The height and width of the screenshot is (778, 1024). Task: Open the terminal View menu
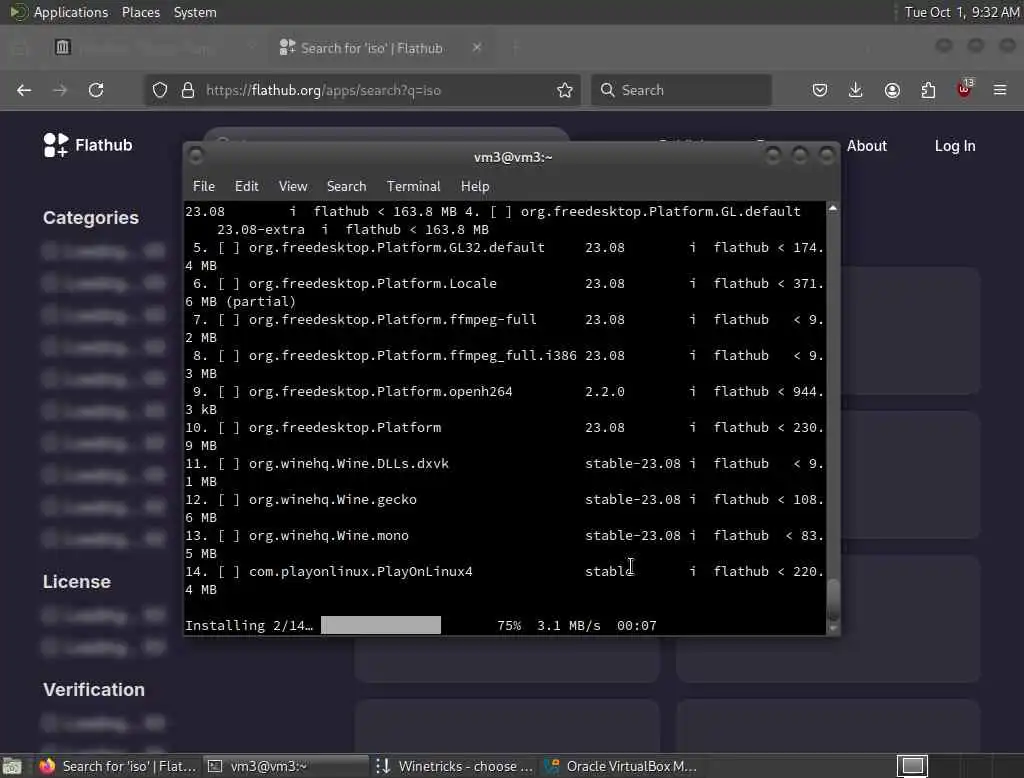tap(293, 186)
